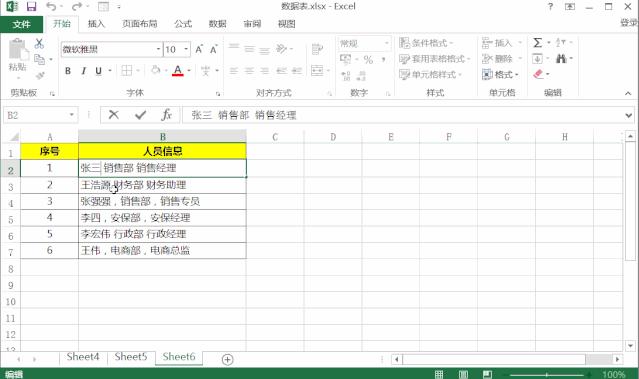Save the workbook with the floppy disk icon
Viewport: 639px width, 379px height.
[x=31, y=7]
